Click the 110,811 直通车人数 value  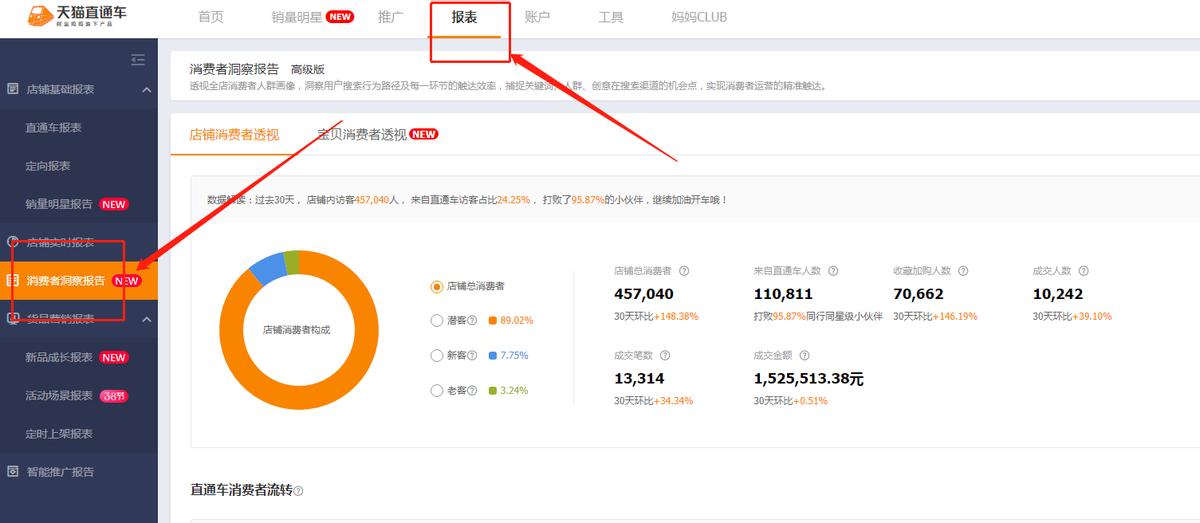point(783,294)
